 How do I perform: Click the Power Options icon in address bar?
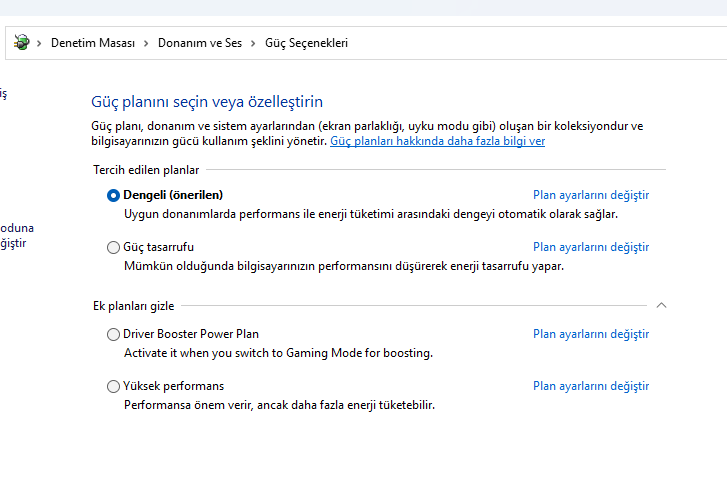[22, 43]
